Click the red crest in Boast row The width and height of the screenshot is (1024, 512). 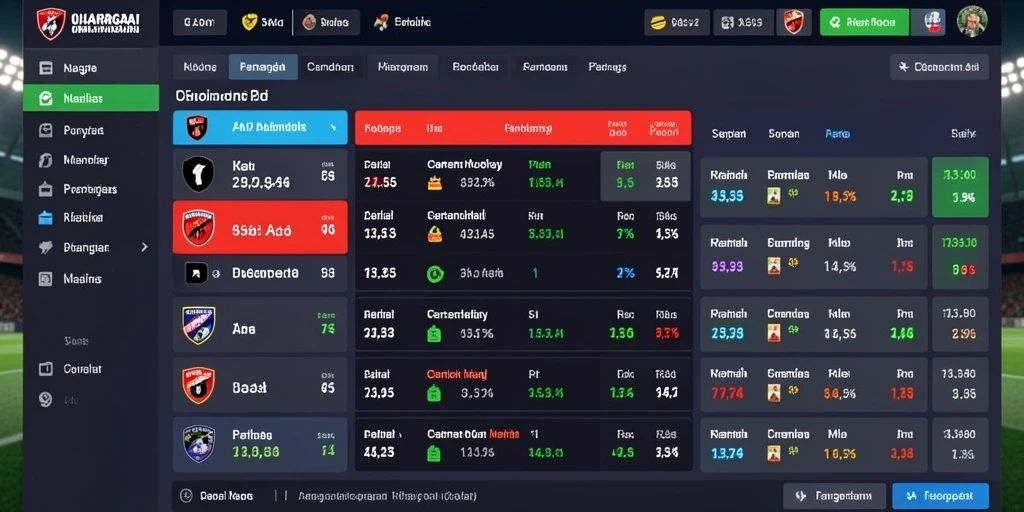click(199, 385)
